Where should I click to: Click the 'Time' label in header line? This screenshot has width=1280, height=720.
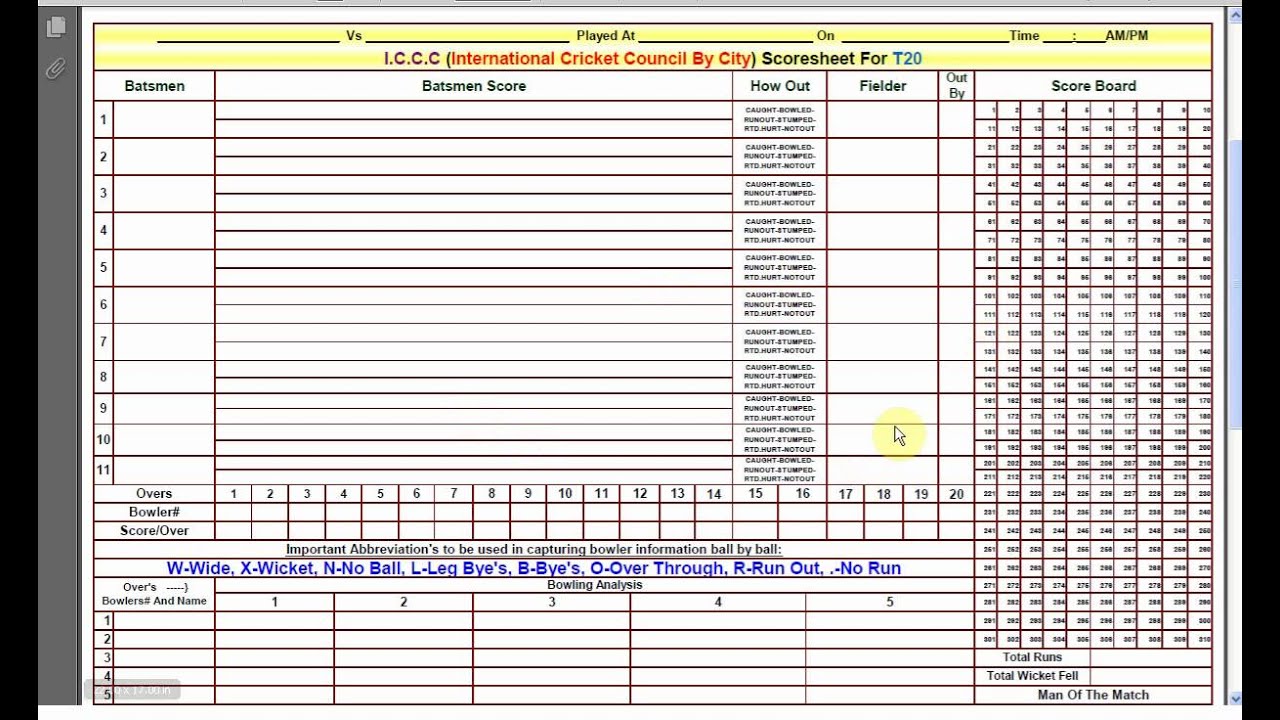point(1024,35)
